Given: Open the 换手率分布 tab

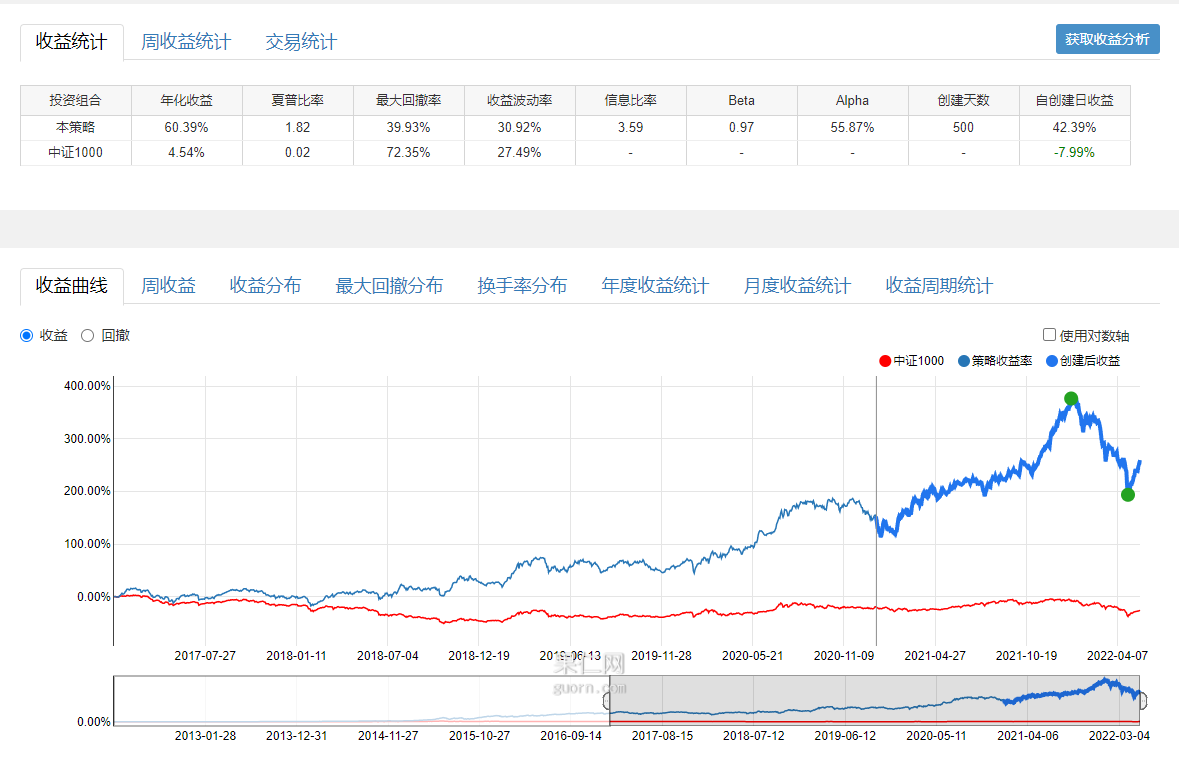Looking at the screenshot, I should coord(522,286).
